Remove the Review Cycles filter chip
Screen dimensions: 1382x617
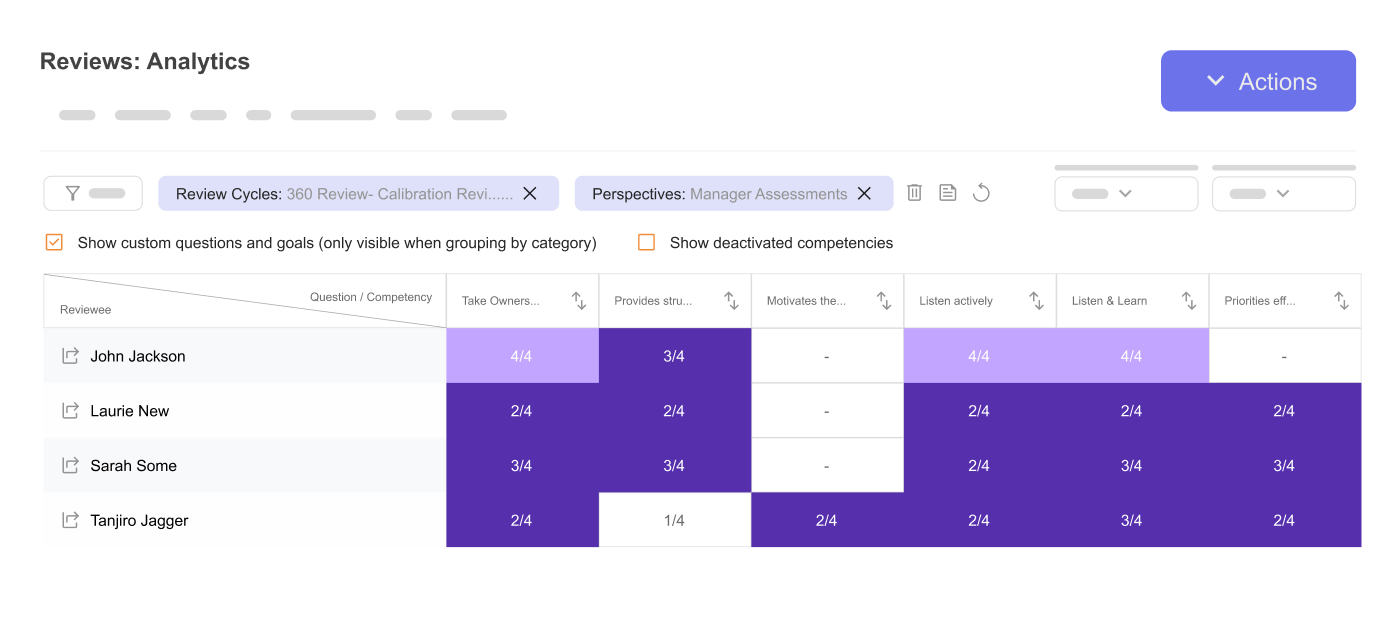coord(530,193)
